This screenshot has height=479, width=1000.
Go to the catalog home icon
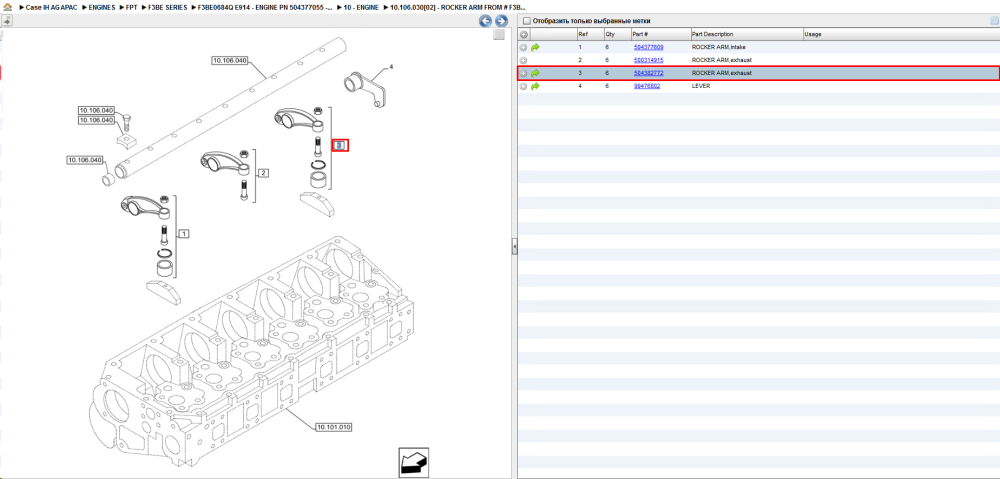click(x=8, y=7)
